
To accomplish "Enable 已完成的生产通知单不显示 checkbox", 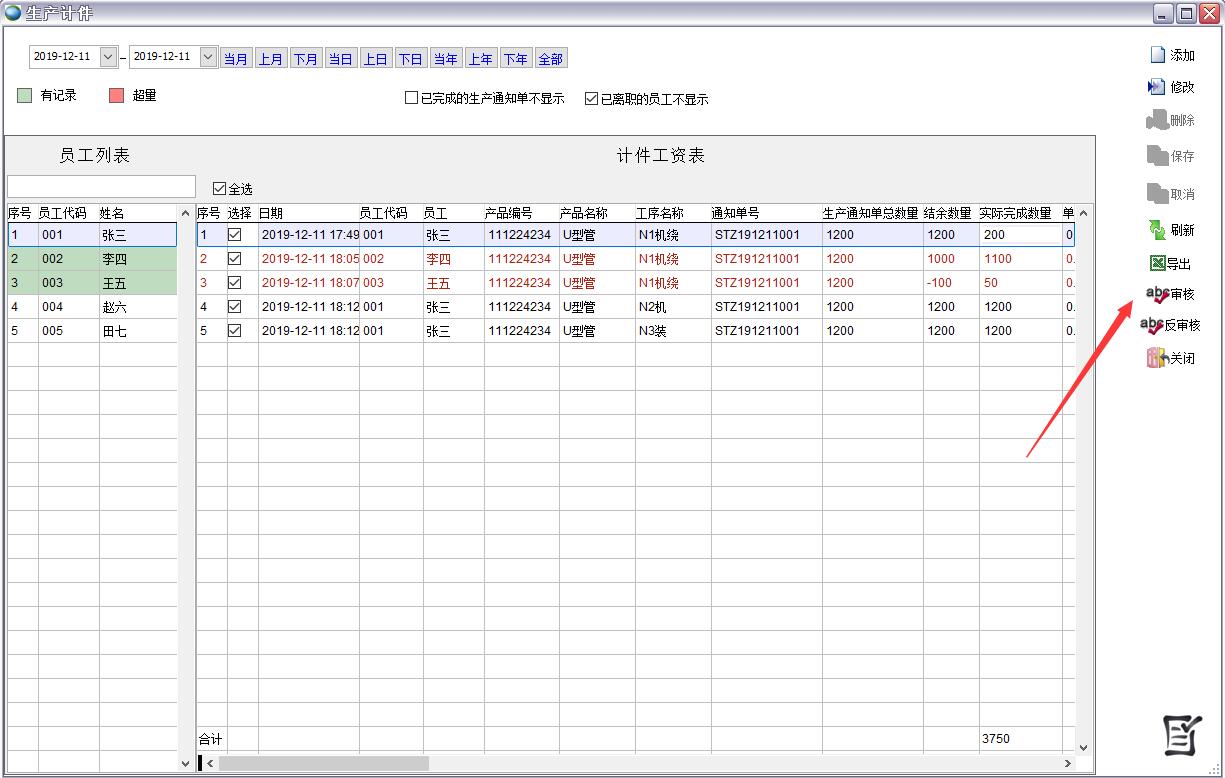I will (411, 98).
